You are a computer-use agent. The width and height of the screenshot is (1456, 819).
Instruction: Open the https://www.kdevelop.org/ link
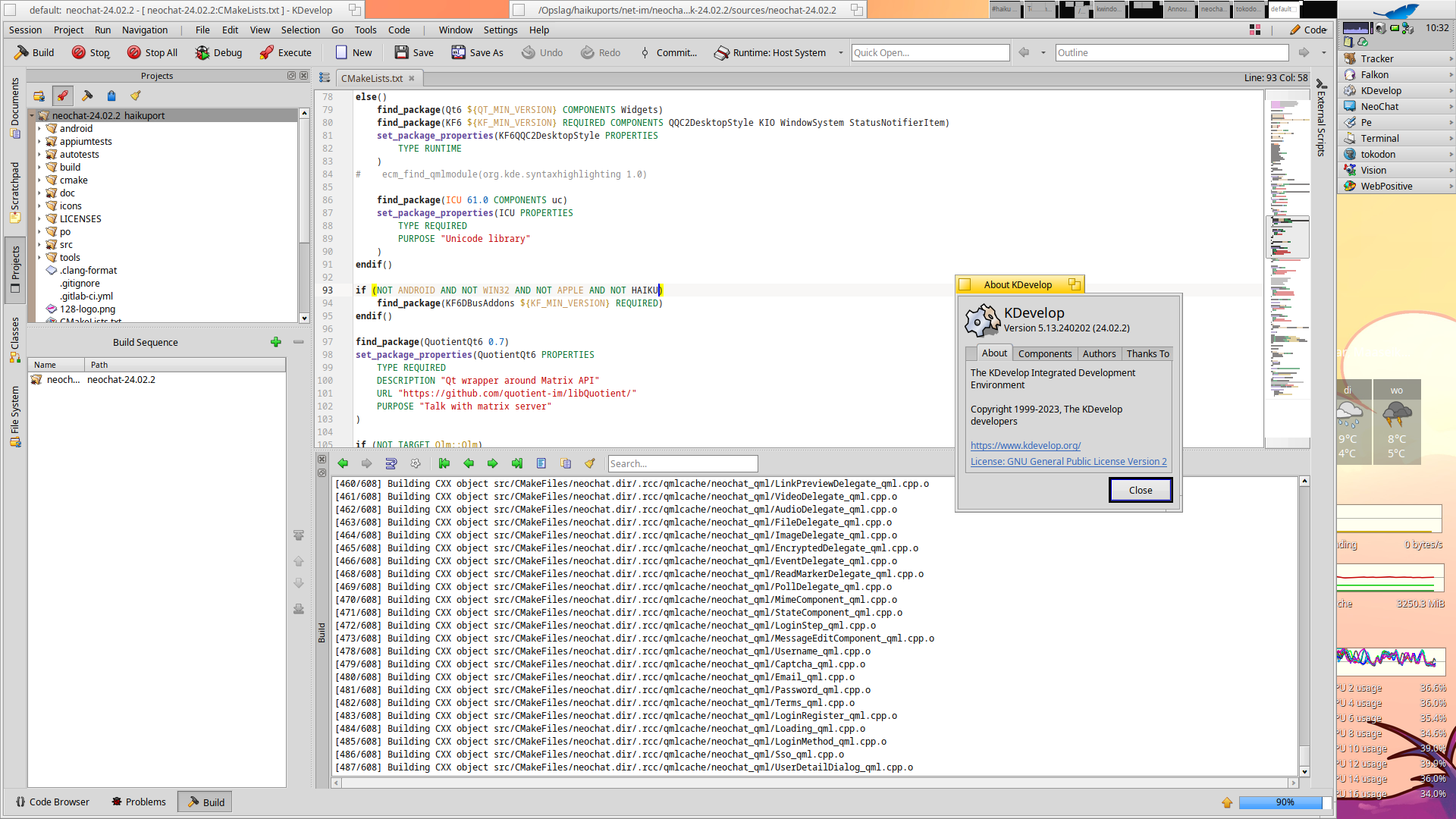click(x=1025, y=445)
